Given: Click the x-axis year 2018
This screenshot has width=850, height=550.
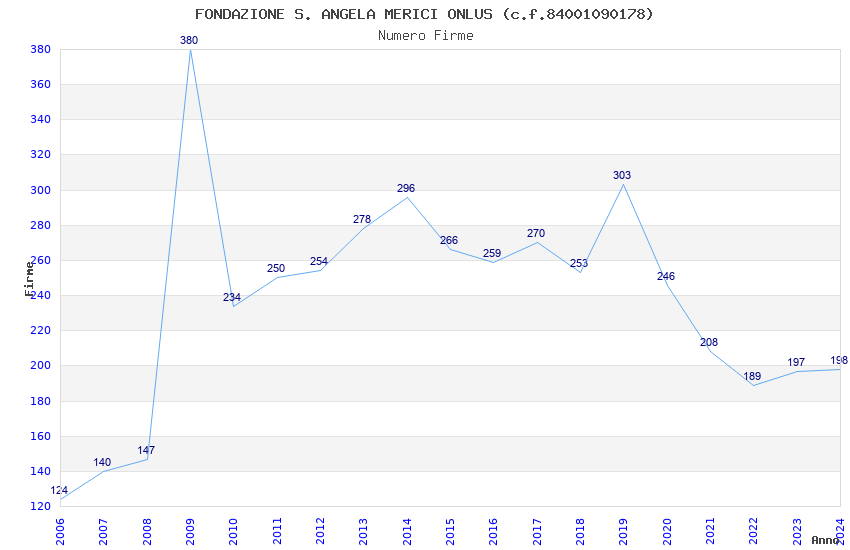Looking at the screenshot, I should (580, 532).
